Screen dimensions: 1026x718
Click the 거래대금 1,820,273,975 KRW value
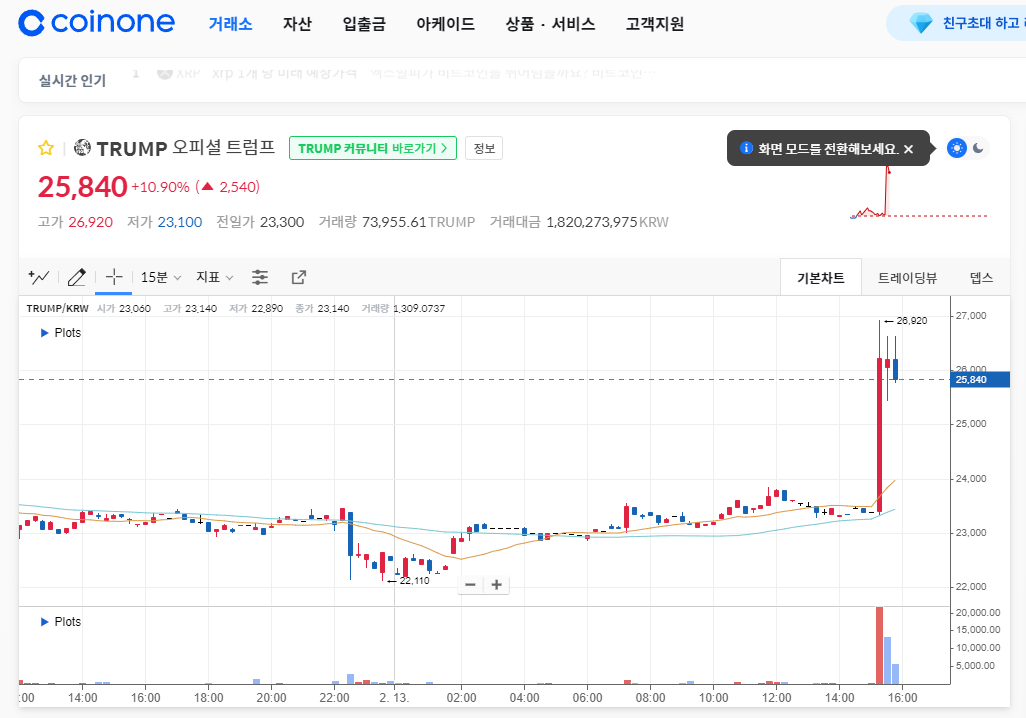(607, 222)
